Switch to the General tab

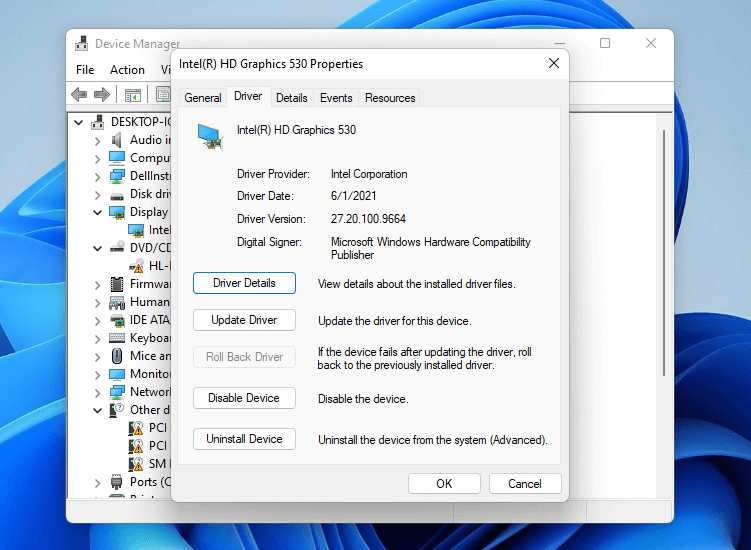203,98
